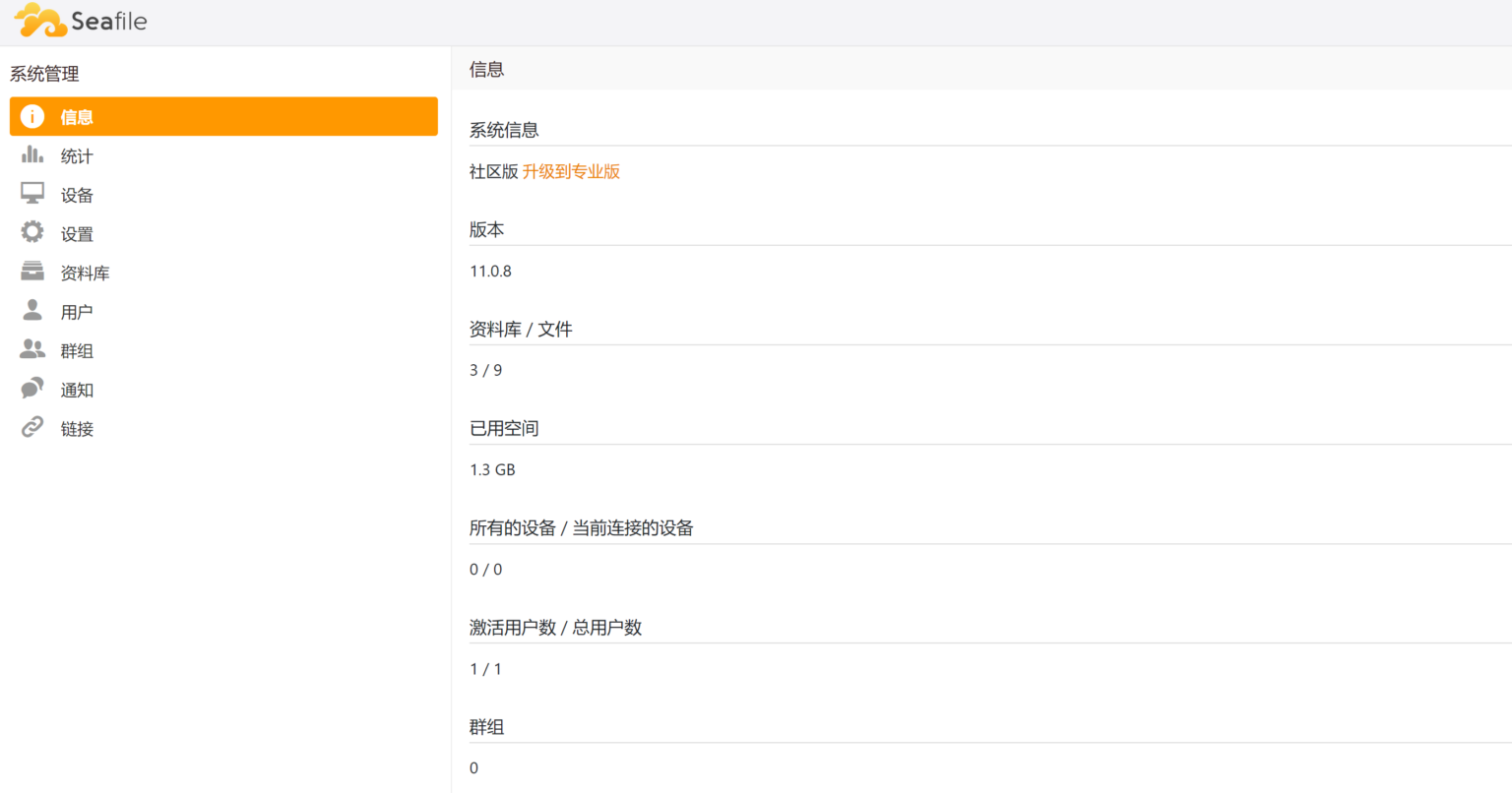The height and width of the screenshot is (793, 1512).
Task: Click the 设备 monitor icon
Action: click(31, 193)
